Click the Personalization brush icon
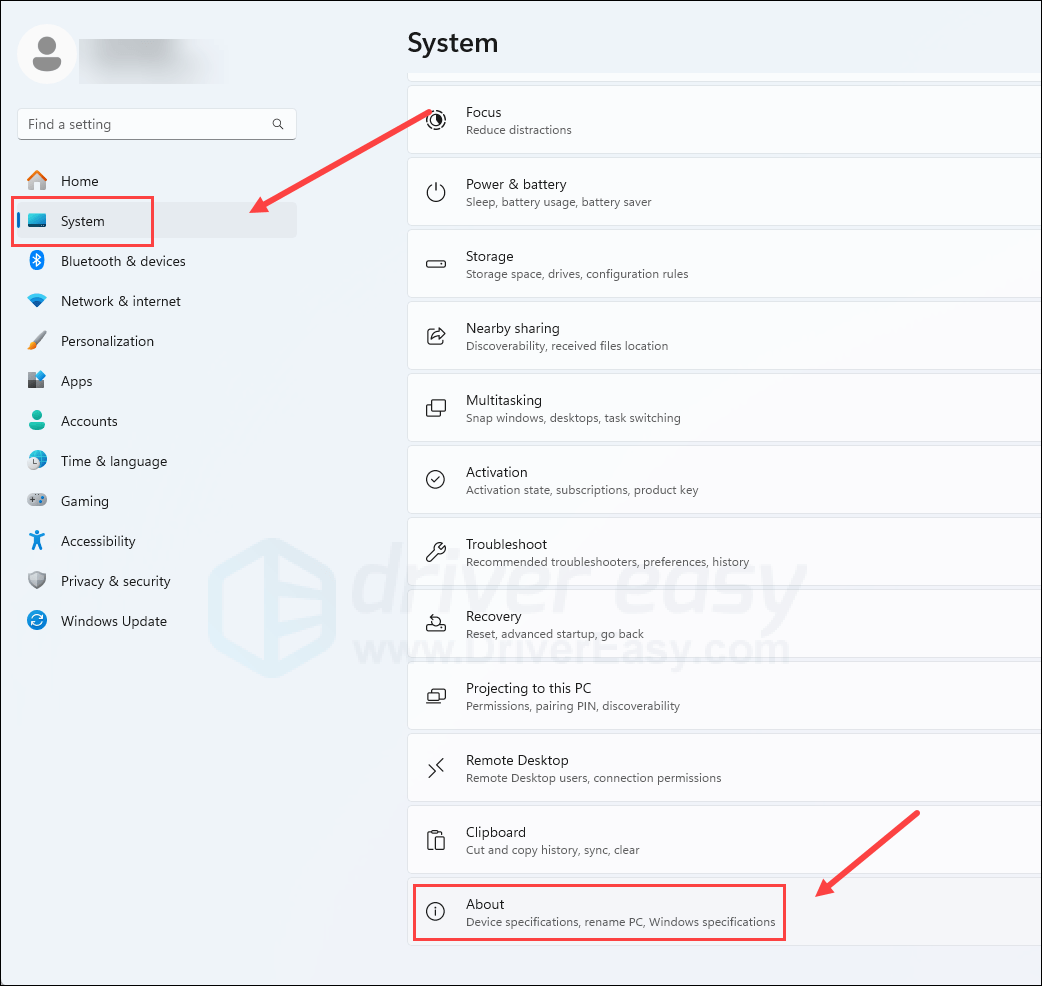Viewport: 1042px width, 986px height. point(37,340)
